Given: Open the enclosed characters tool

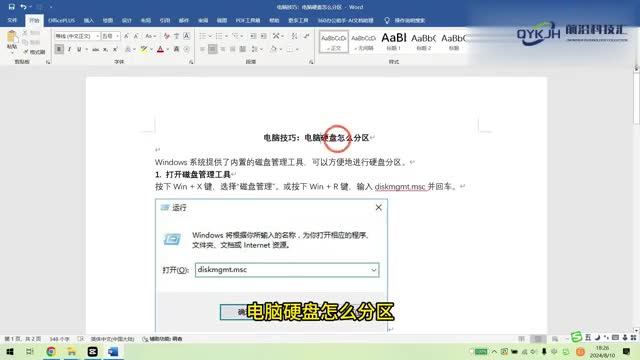Looking at the screenshot, I should point(187,49).
